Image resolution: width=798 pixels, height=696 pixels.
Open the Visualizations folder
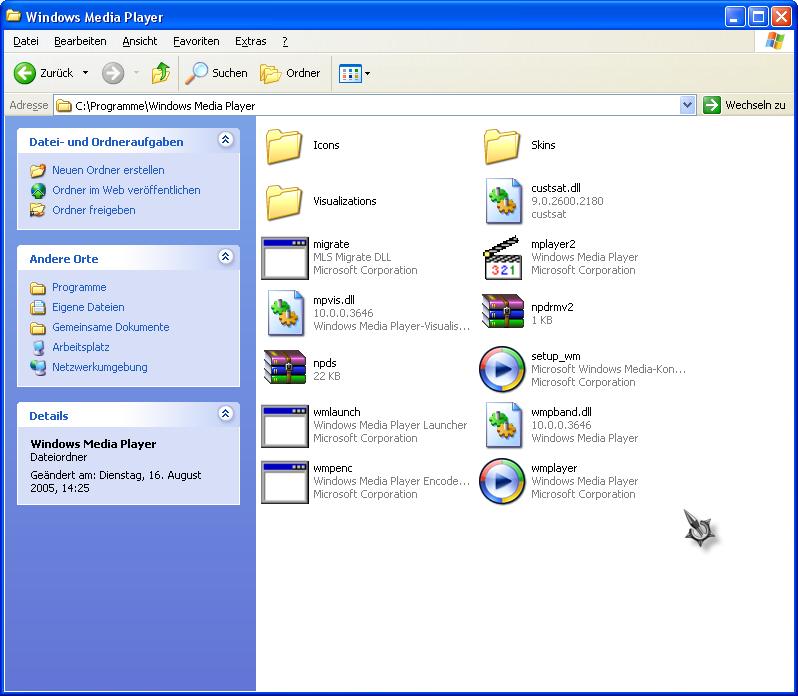[x=284, y=201]
